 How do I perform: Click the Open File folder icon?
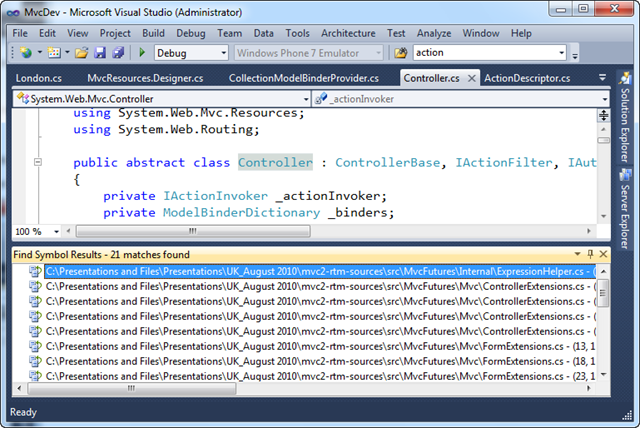[81, 53]
